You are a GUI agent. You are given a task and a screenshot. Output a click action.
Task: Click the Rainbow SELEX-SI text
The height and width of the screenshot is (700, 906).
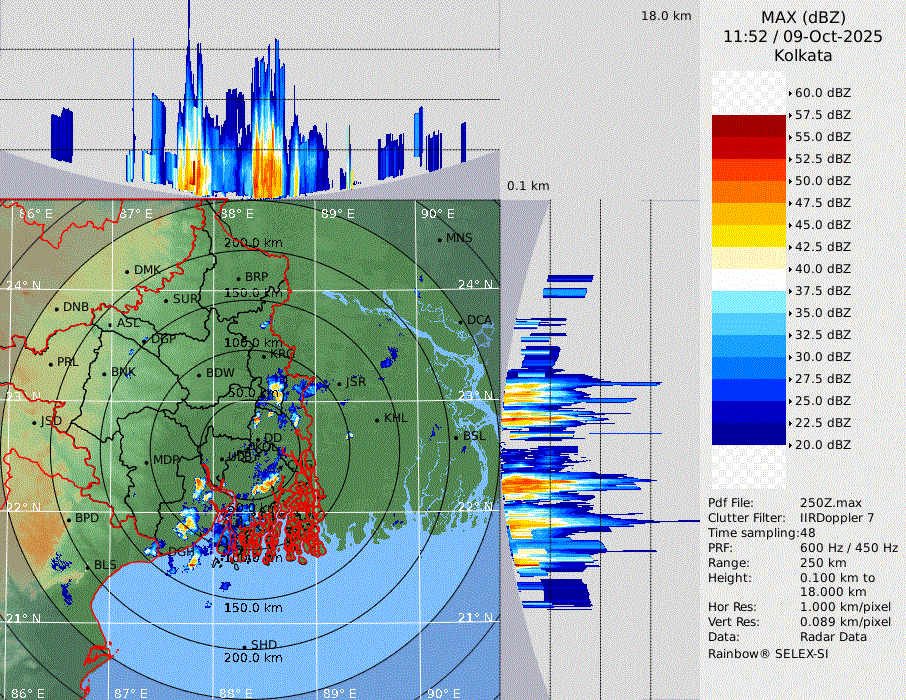(x=768, y=653)
